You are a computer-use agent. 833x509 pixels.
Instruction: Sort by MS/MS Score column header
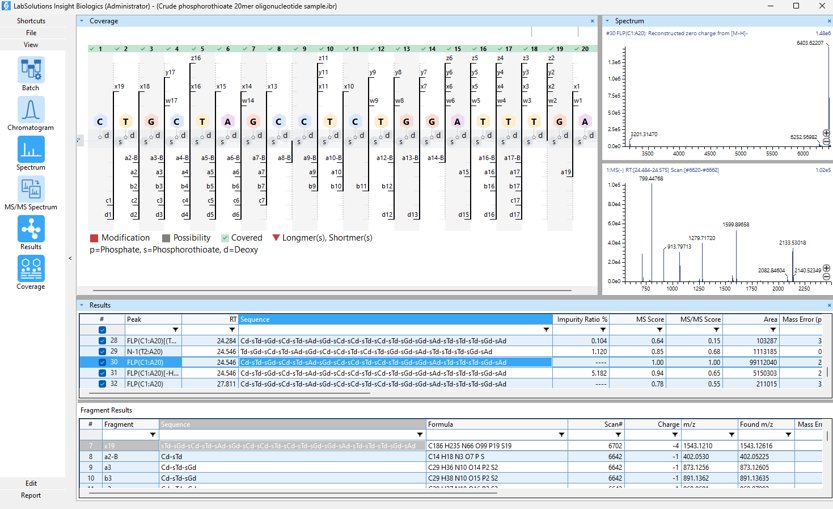pos(693,319)
